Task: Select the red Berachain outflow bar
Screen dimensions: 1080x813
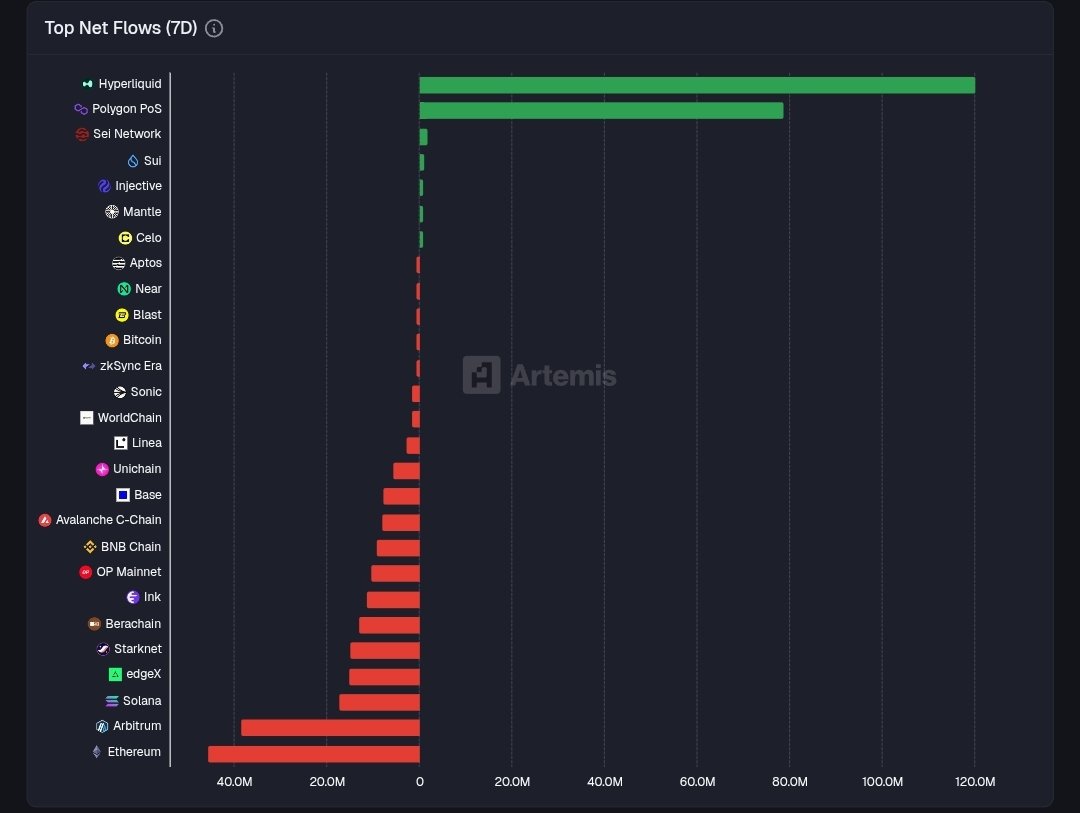Action: click(389, 625)
